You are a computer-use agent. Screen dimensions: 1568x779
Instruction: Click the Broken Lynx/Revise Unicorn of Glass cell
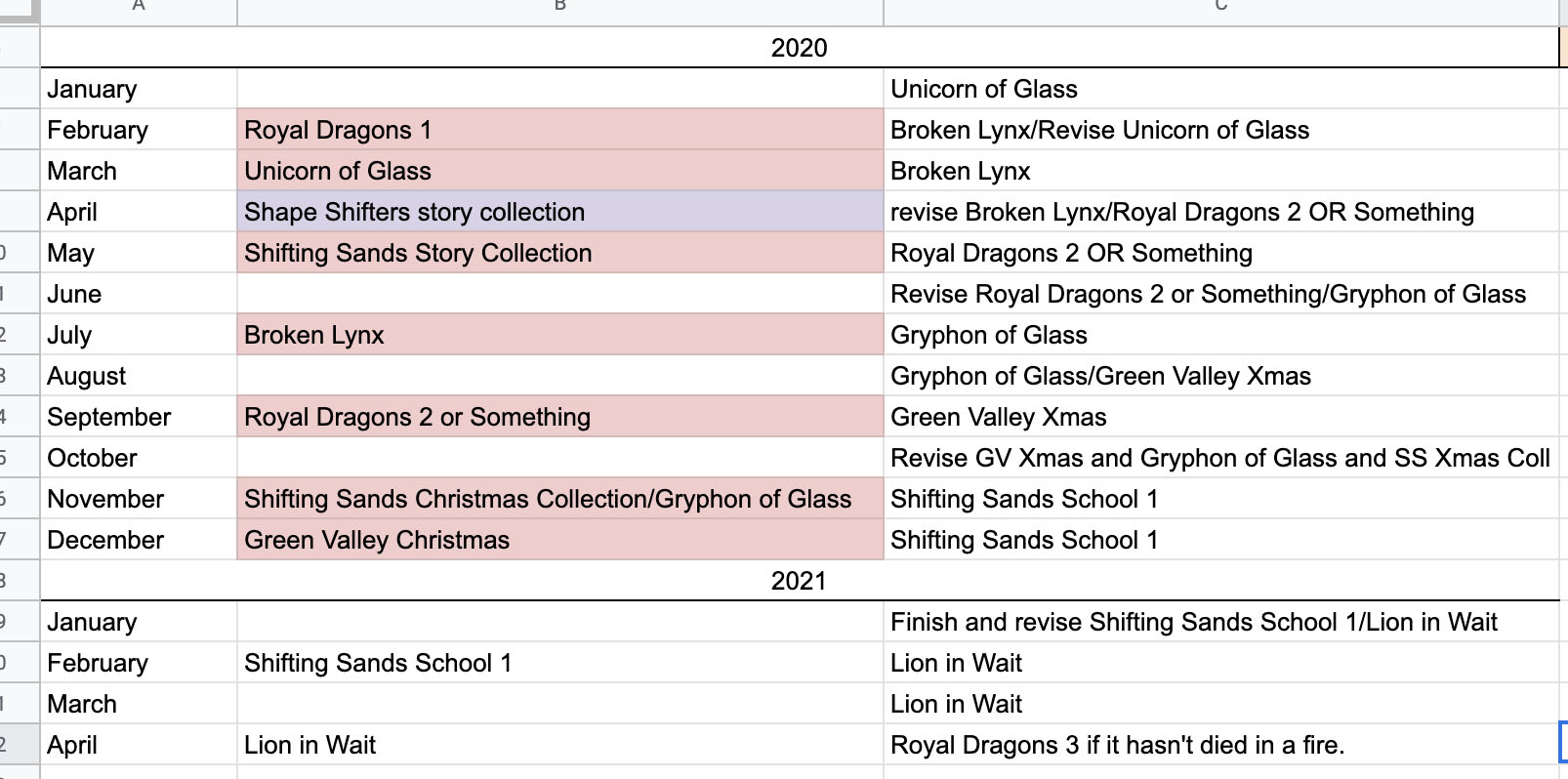(x=1220, y=130)
